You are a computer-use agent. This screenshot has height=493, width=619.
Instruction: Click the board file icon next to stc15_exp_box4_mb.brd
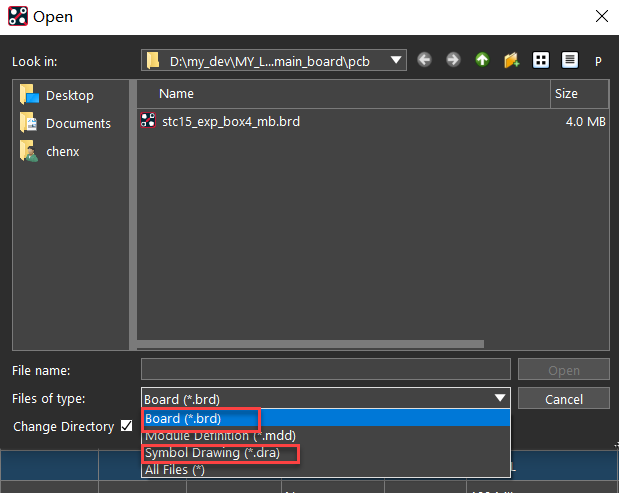(x=148, y=121)
